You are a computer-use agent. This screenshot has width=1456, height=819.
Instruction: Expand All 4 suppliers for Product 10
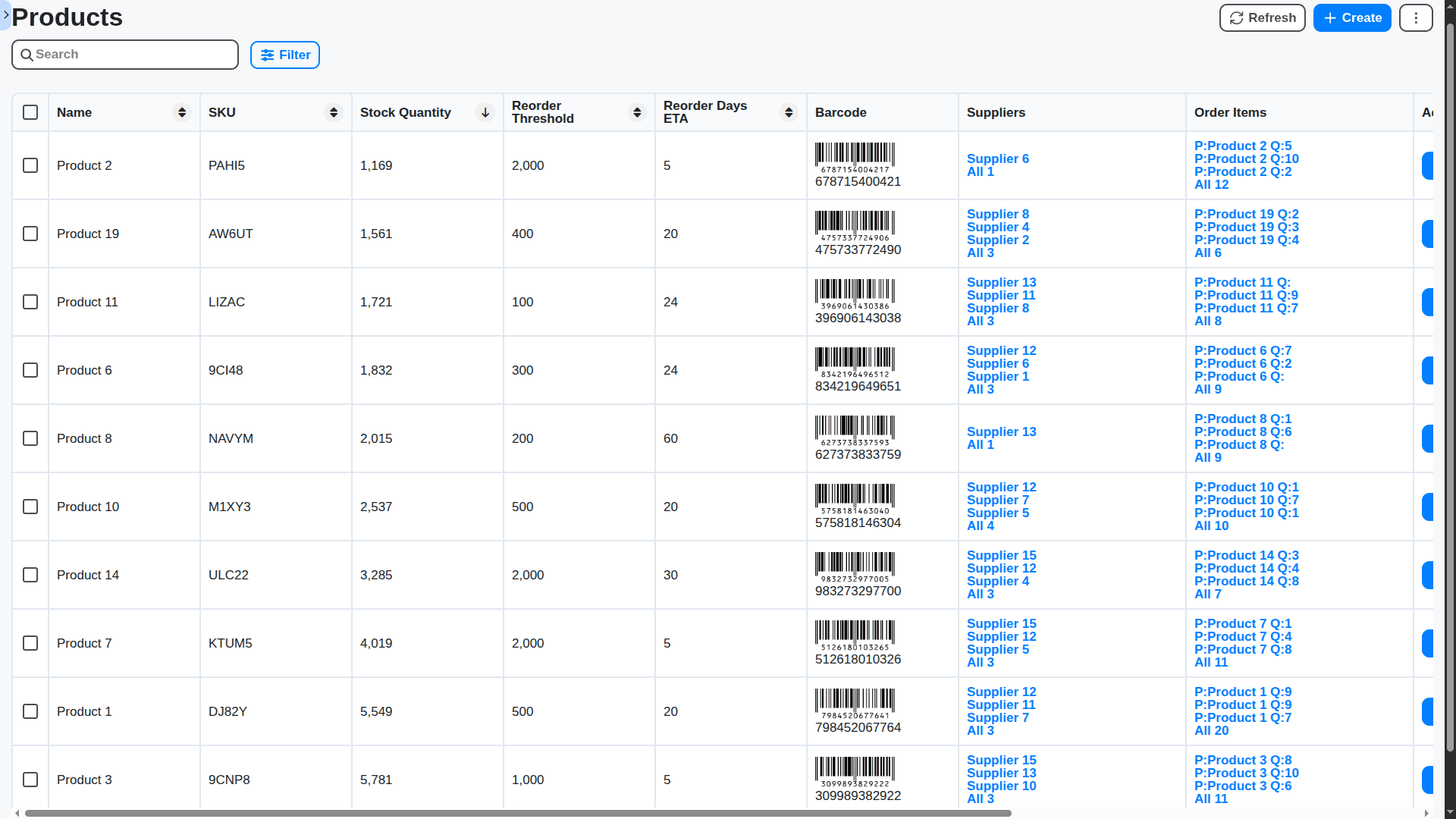tap(980, 526)
